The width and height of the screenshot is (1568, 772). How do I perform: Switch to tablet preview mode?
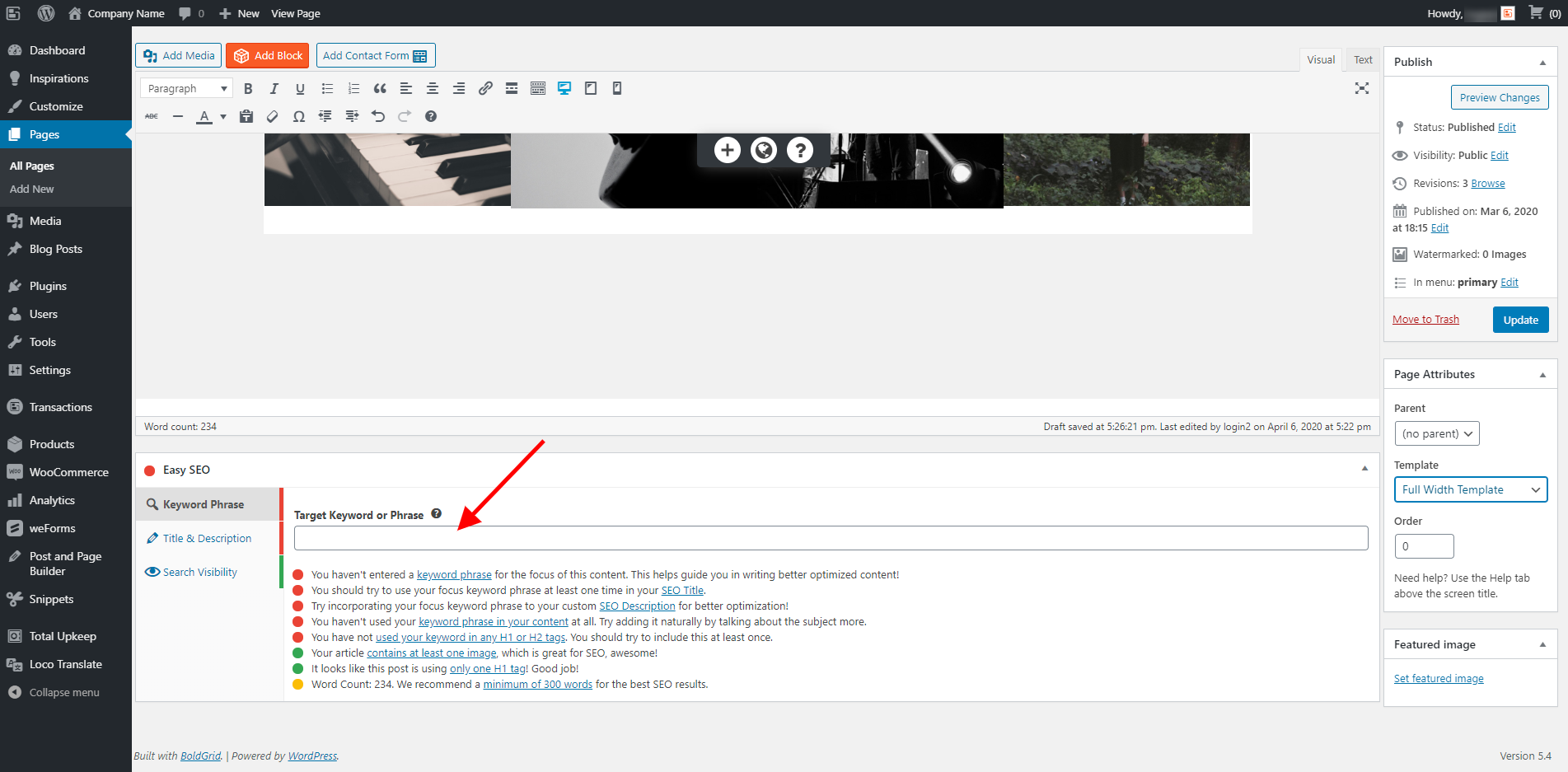click(590, 88)
